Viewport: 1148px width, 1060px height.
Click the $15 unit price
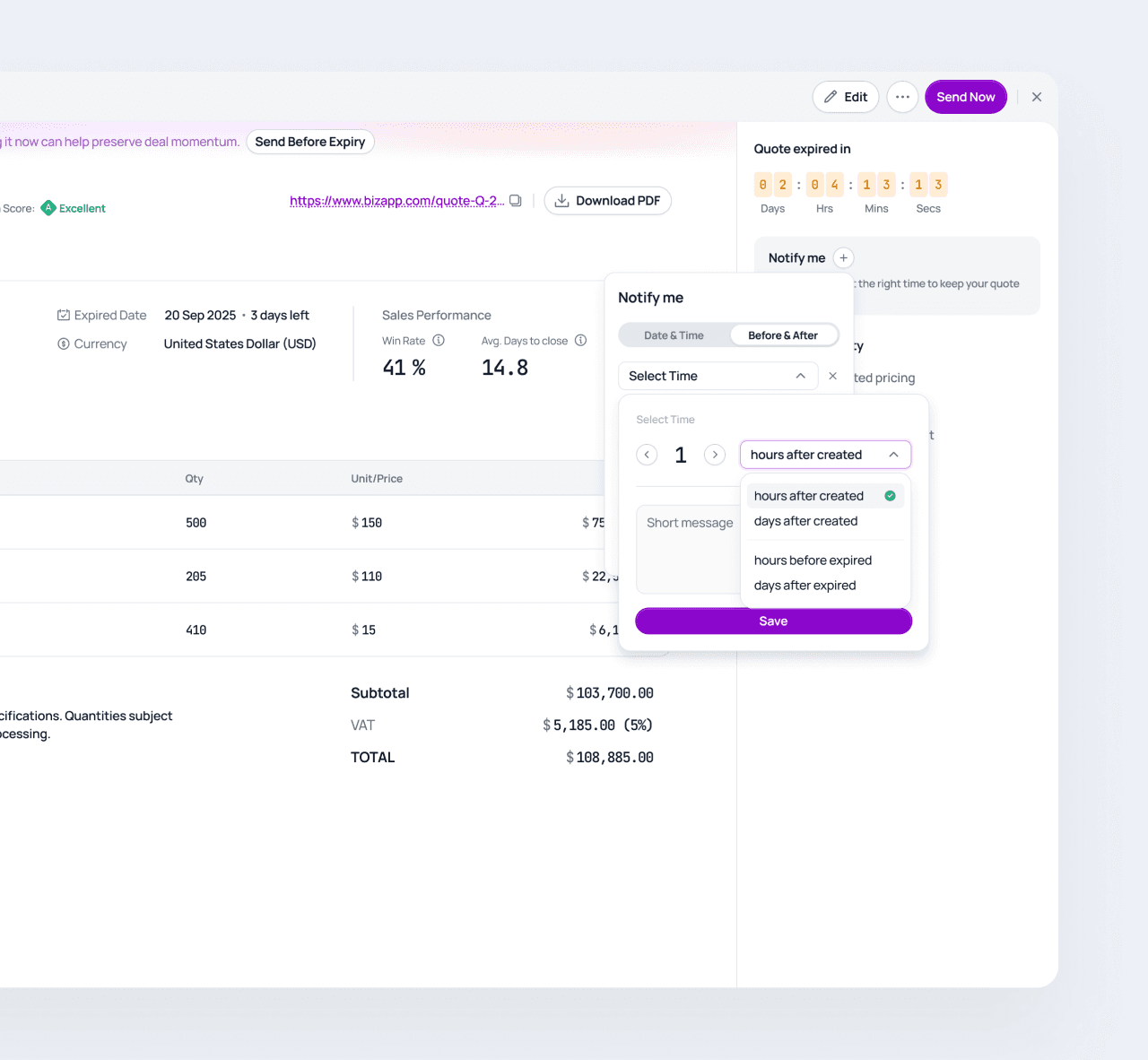(363, 630)
